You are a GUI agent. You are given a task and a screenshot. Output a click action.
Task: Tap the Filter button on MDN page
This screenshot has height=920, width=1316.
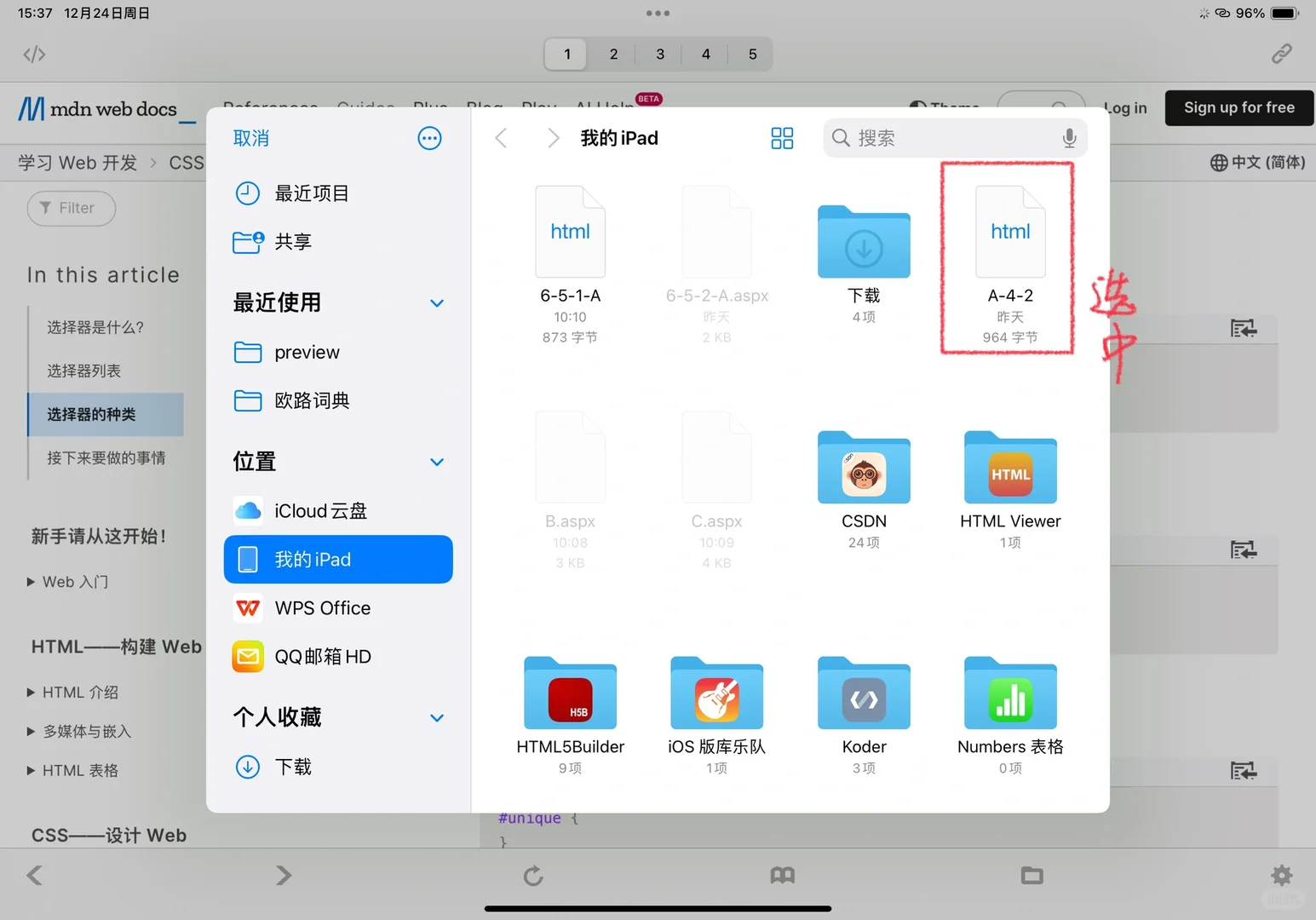tap(71, 208)
